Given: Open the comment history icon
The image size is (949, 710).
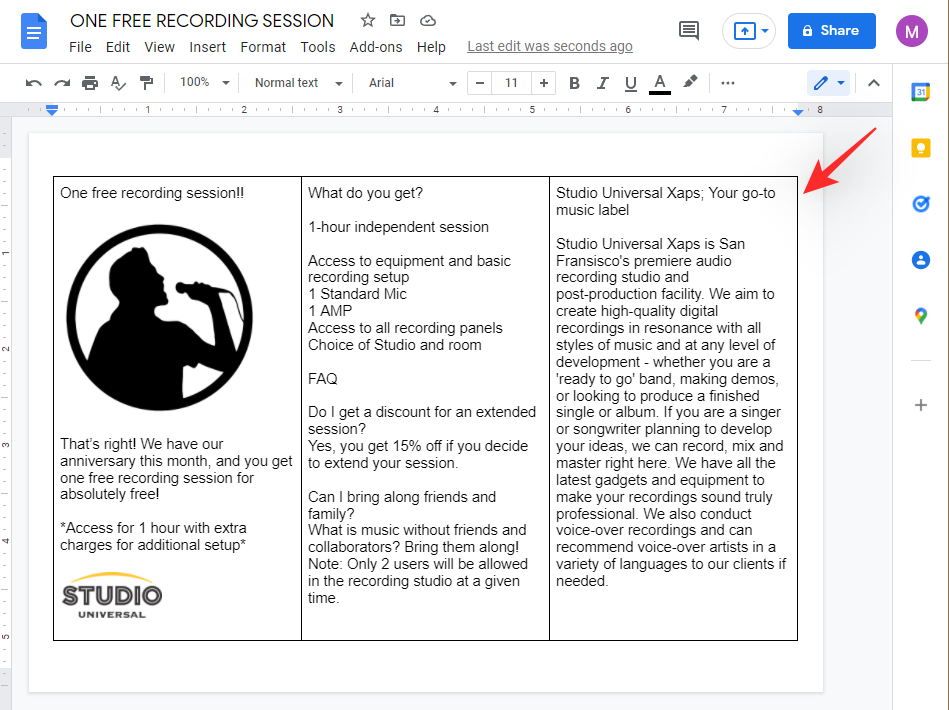Looking at the screenshot, I should coord(689,31).
